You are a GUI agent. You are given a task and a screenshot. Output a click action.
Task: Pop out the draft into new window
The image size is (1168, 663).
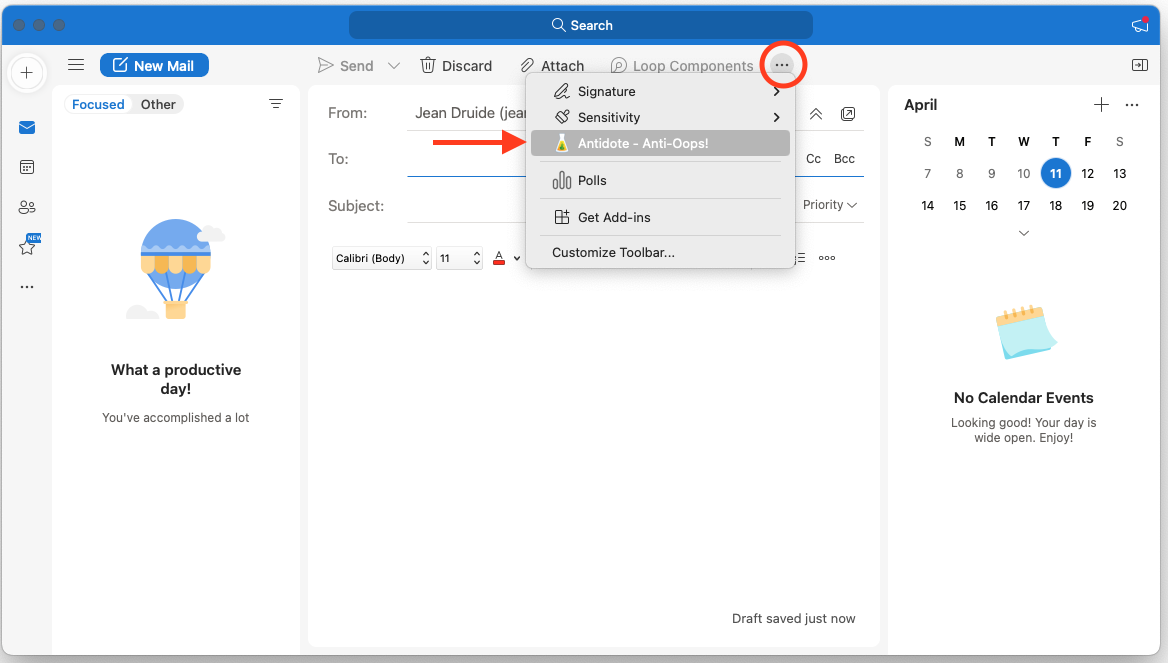click(848, 114)
